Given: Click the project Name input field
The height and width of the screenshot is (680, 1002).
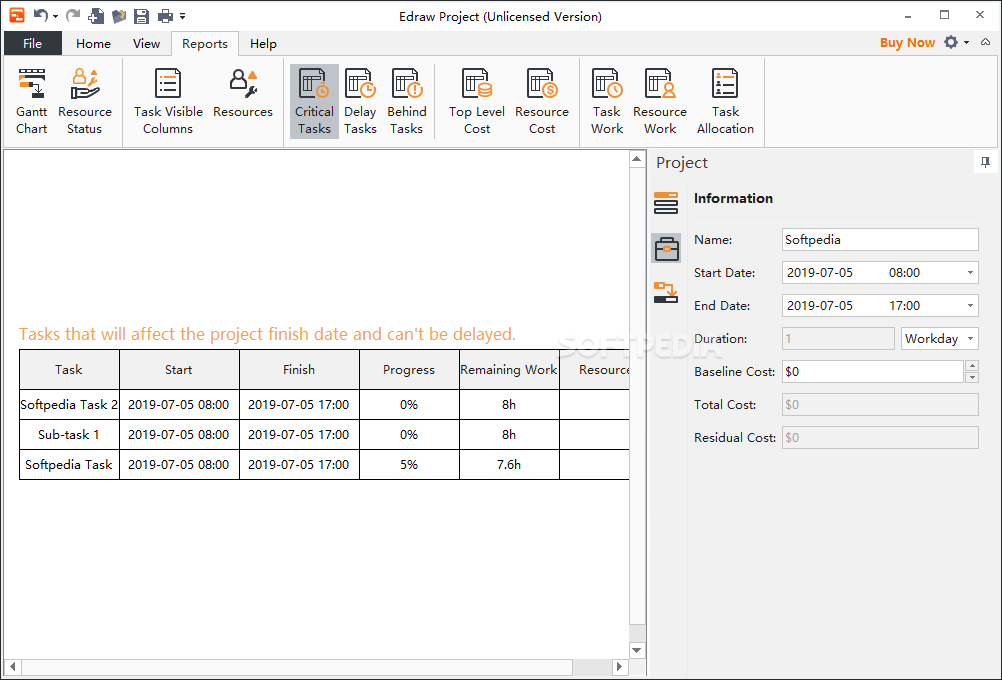Looking at the screenshot, I should 880,240.
